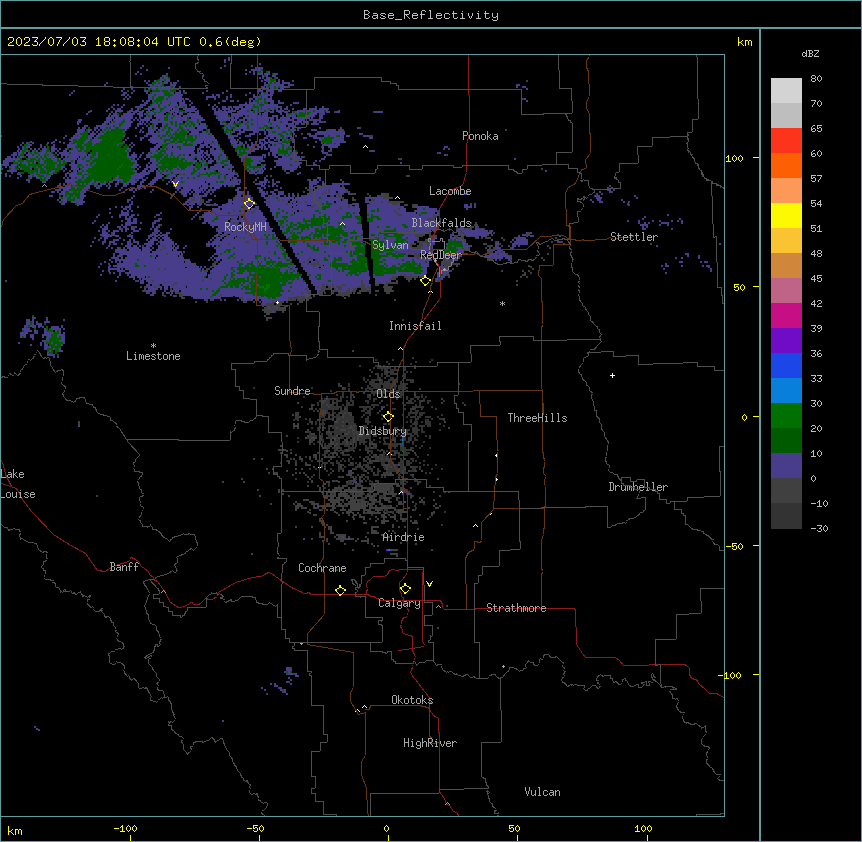Click the indigo swatch between 10 and 0
The width and height of the screenshot is (862, 842).
(x=786, y=466)
